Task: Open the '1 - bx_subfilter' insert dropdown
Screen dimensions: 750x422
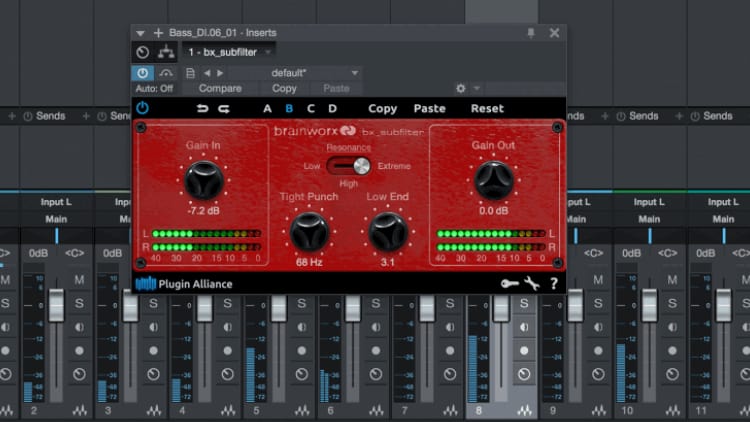Action: click(x=230, y=52)
